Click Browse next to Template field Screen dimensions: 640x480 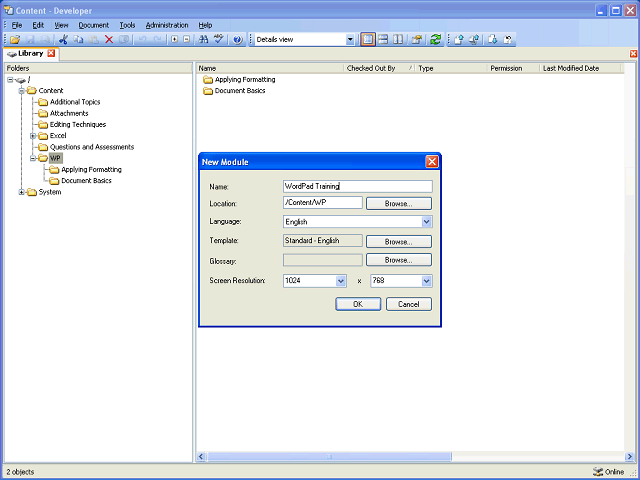pyautogui.click(x=399, y=242)
